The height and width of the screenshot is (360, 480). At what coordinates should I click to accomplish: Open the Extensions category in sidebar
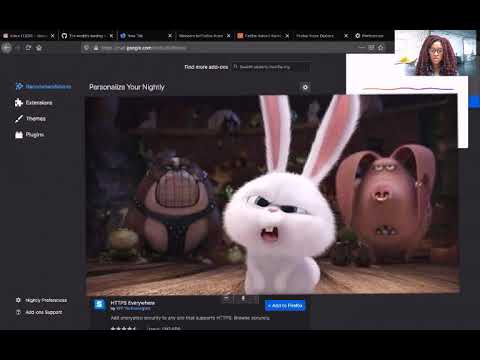pos(34,103)
